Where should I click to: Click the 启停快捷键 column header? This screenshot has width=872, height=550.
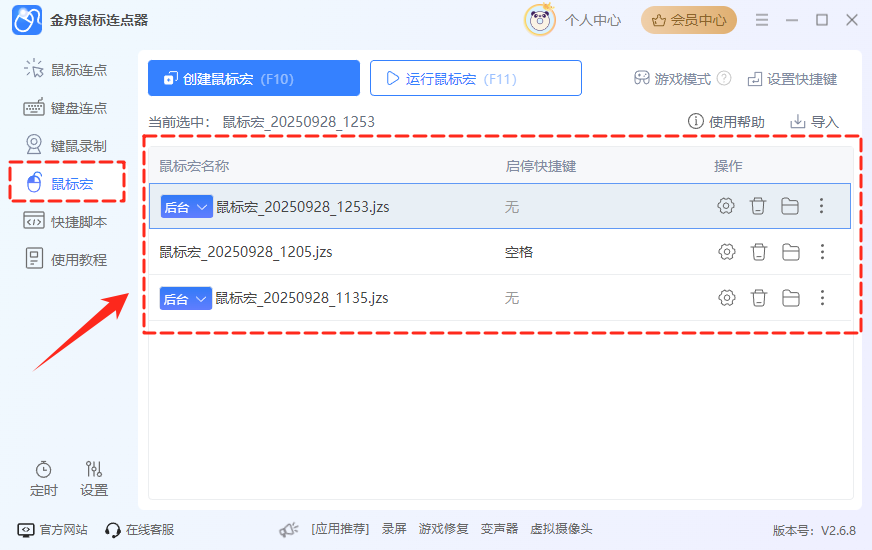pos(541,166)
